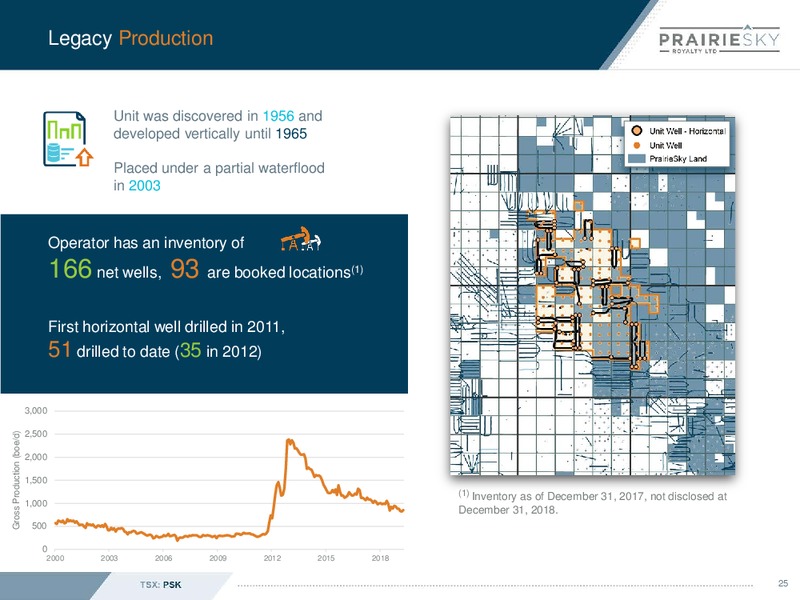Click the '2012' x-axis label
This screenshot has width=800, height=600.
272,558
